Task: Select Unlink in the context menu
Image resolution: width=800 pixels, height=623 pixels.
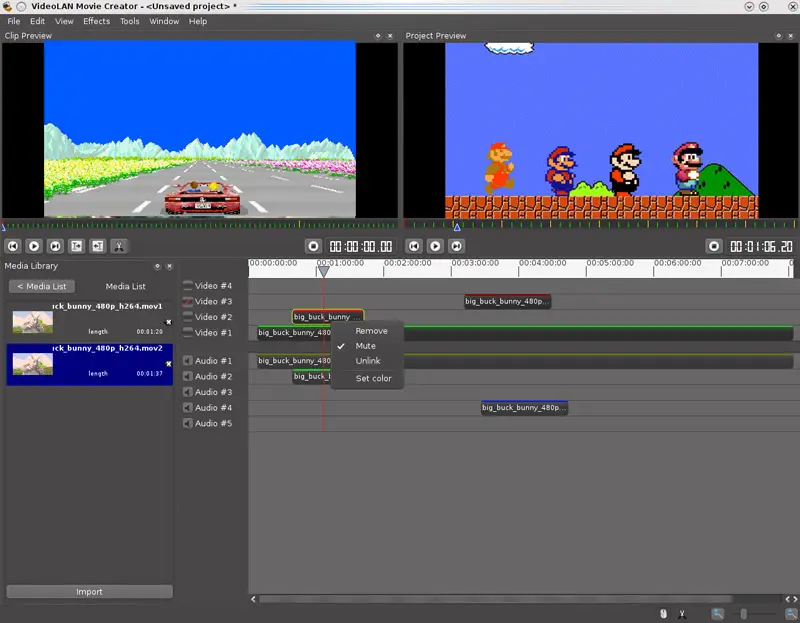Action: 367,361
